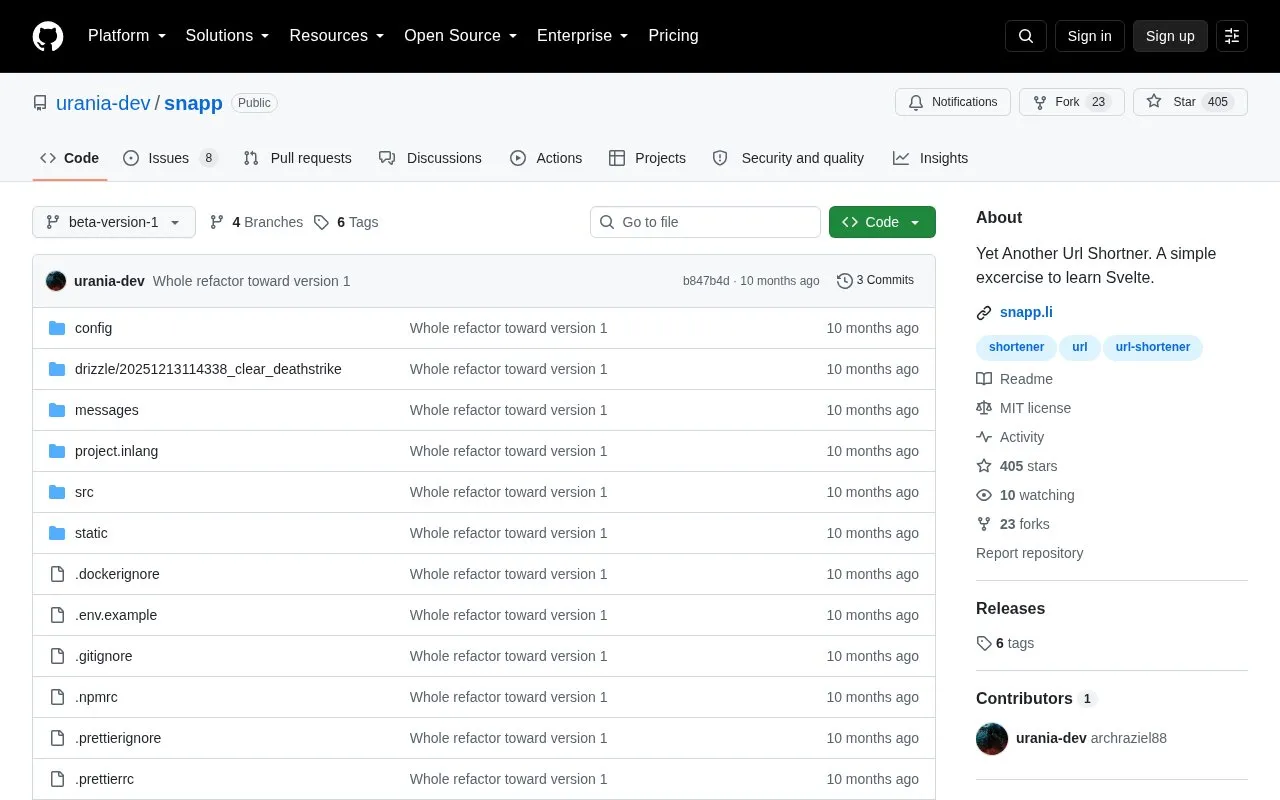
Task: Click the Go to file search field
Action: pos(705,222)
